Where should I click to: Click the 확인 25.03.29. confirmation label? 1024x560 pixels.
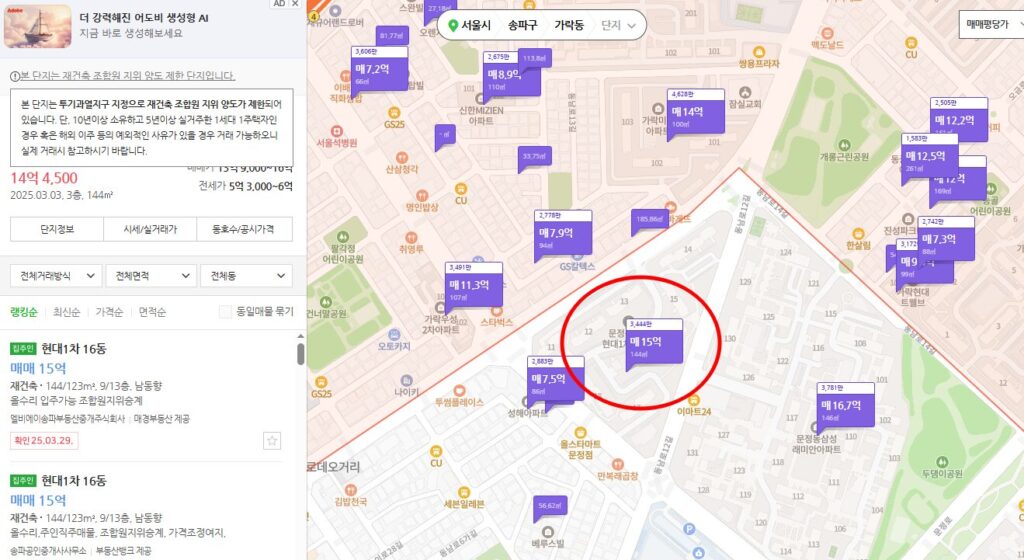point(44,441)
